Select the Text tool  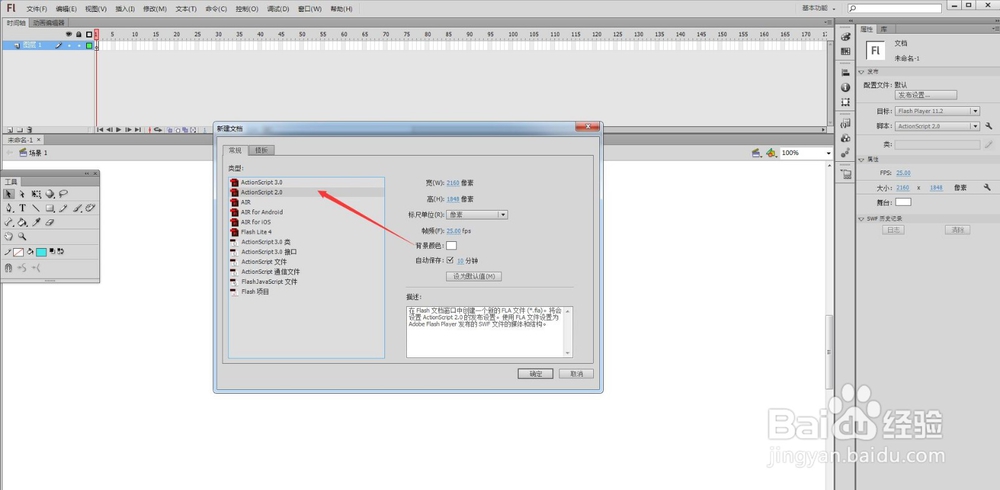22,208
